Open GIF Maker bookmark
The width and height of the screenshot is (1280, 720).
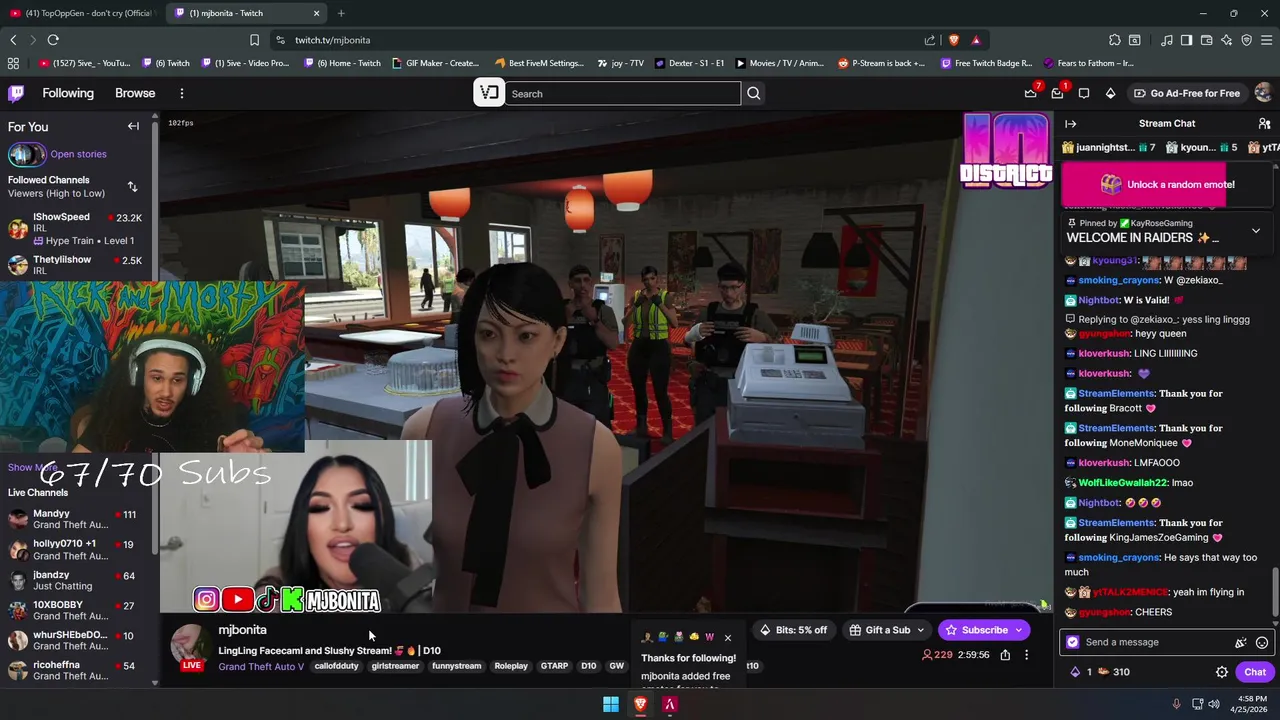coord(435,63)
